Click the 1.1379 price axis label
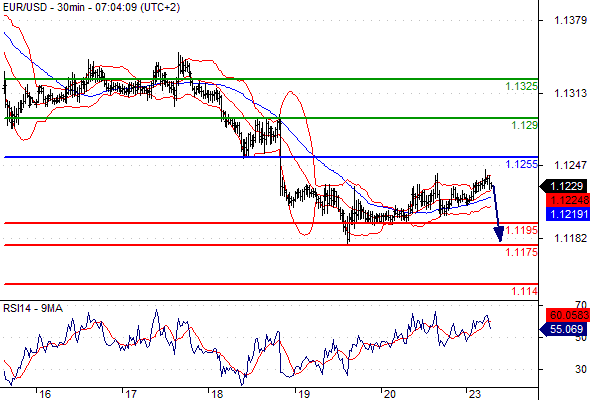Image resolution: width=590 pixels, height=400 pixels. coord(570,20)
